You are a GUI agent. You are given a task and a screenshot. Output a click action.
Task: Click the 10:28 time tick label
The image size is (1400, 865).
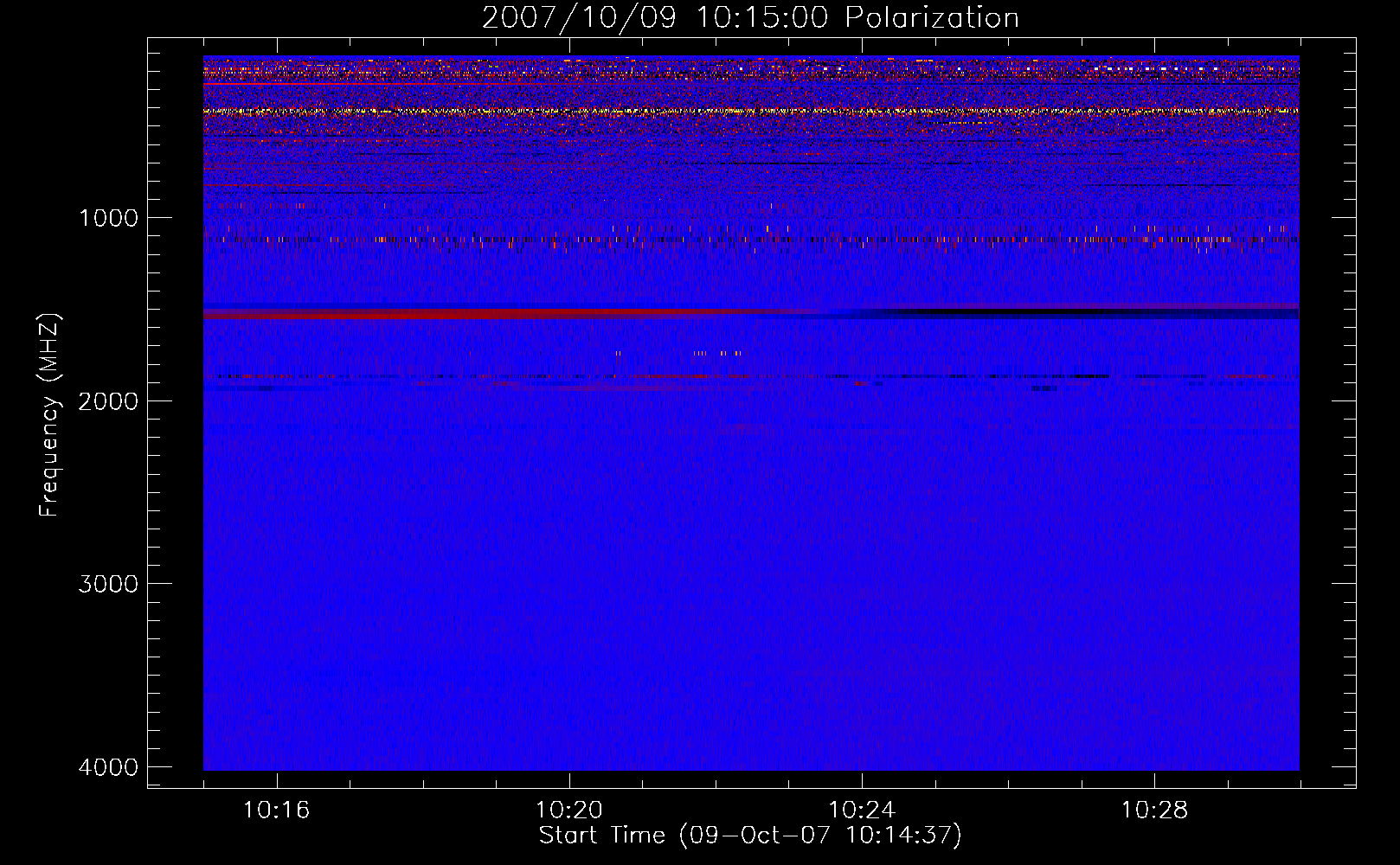coord(1155,811)
